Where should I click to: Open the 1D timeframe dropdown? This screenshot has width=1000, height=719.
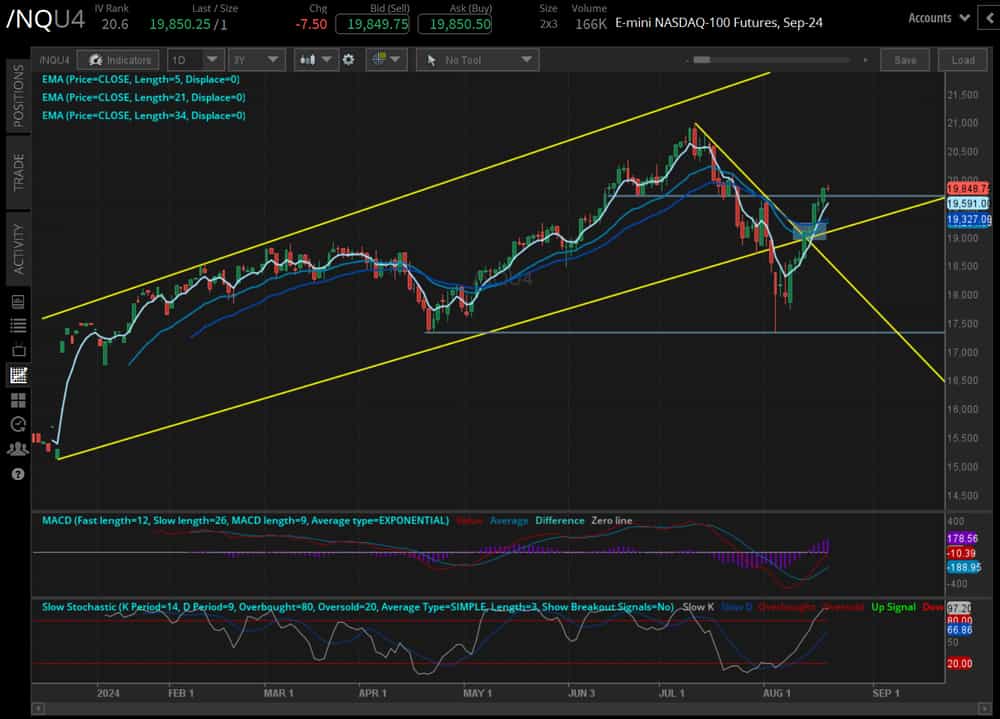click(196, 60)
